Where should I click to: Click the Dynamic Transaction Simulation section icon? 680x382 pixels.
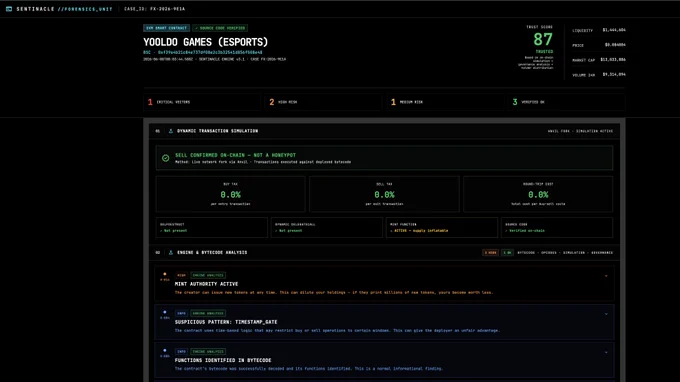click(x=171, y=131)
